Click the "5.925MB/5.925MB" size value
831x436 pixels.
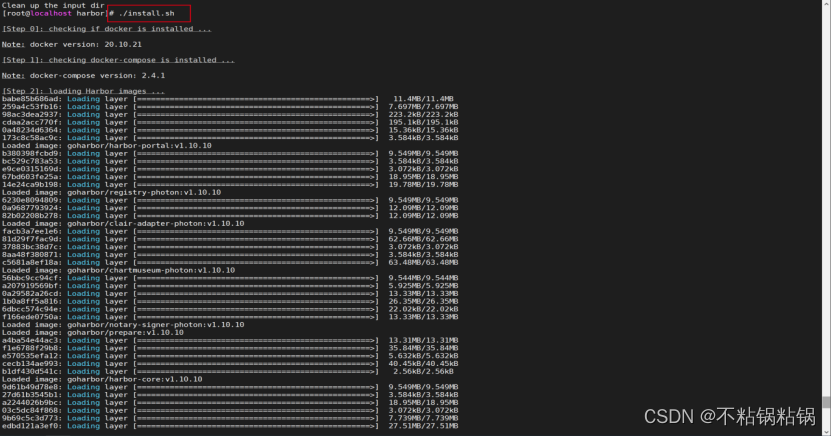tap(423, 286)
